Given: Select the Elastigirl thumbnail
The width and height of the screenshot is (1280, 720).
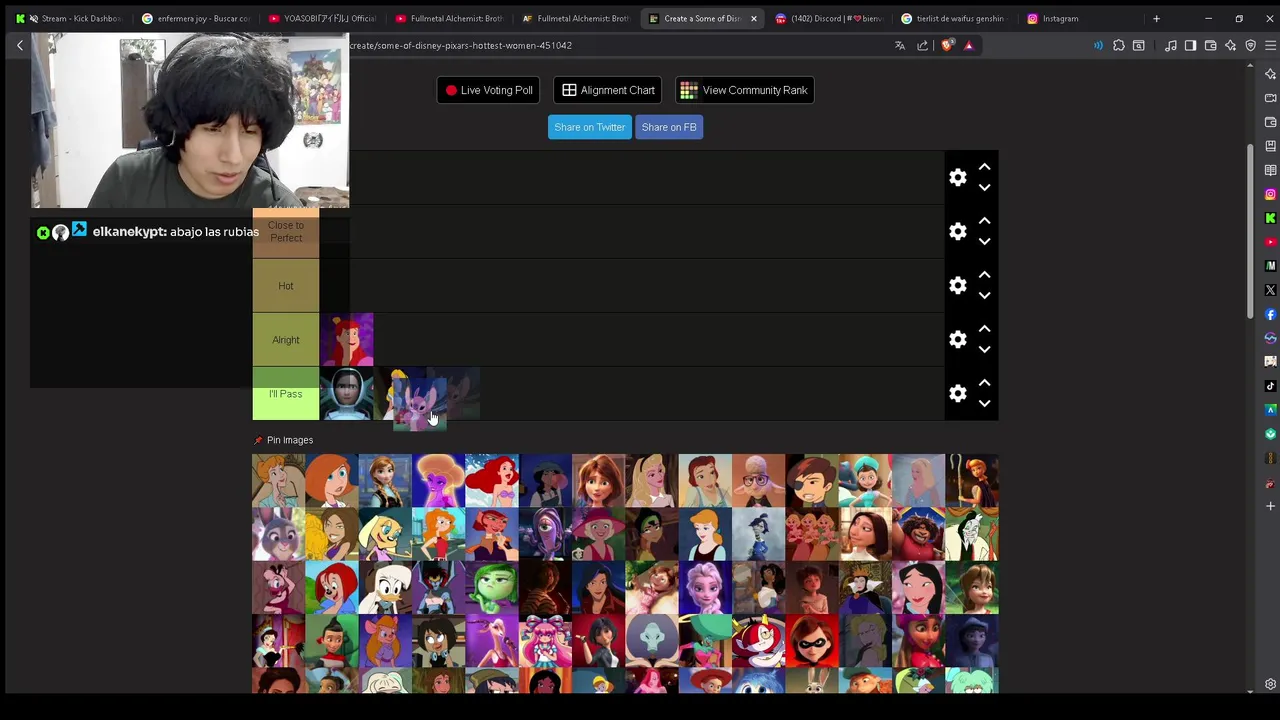Looking at the screenshot, I should point(812,642).
